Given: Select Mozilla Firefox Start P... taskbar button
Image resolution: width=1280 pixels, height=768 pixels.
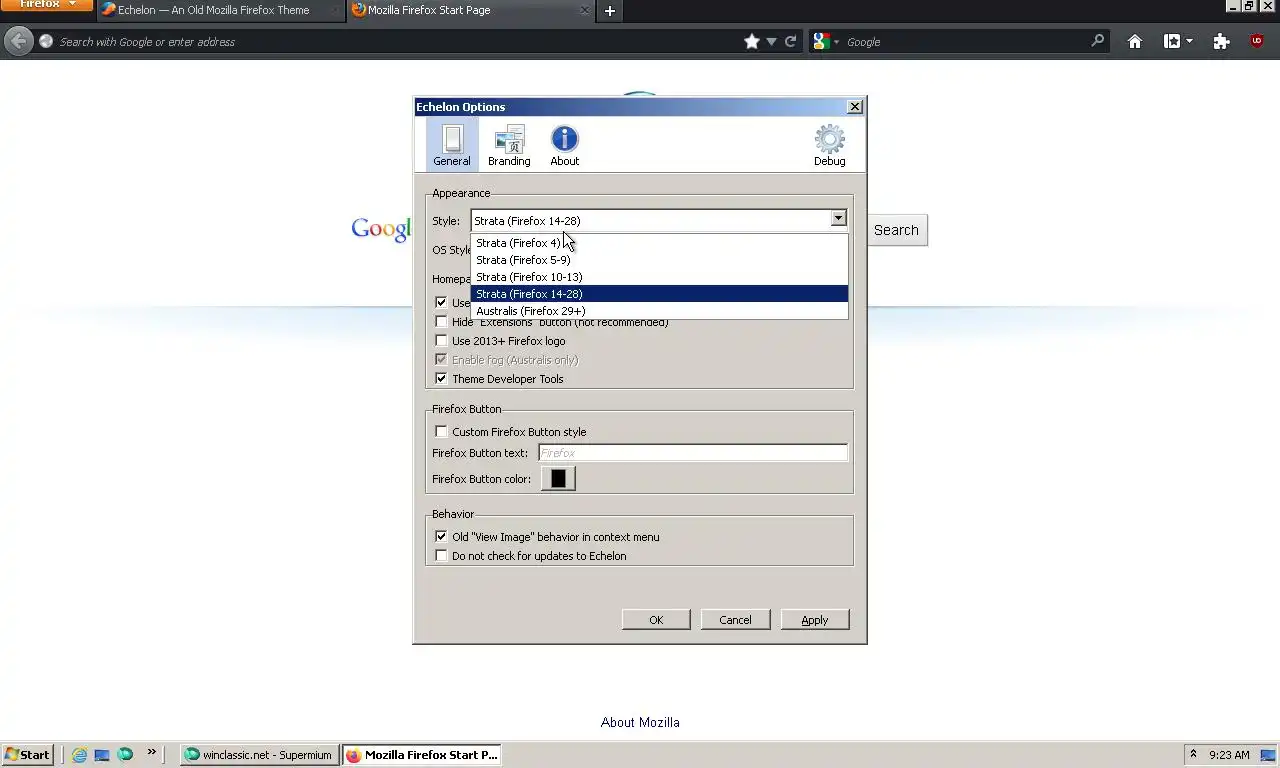Looking at the screenshot, I should pyautogui.click(x=422, y=755).
